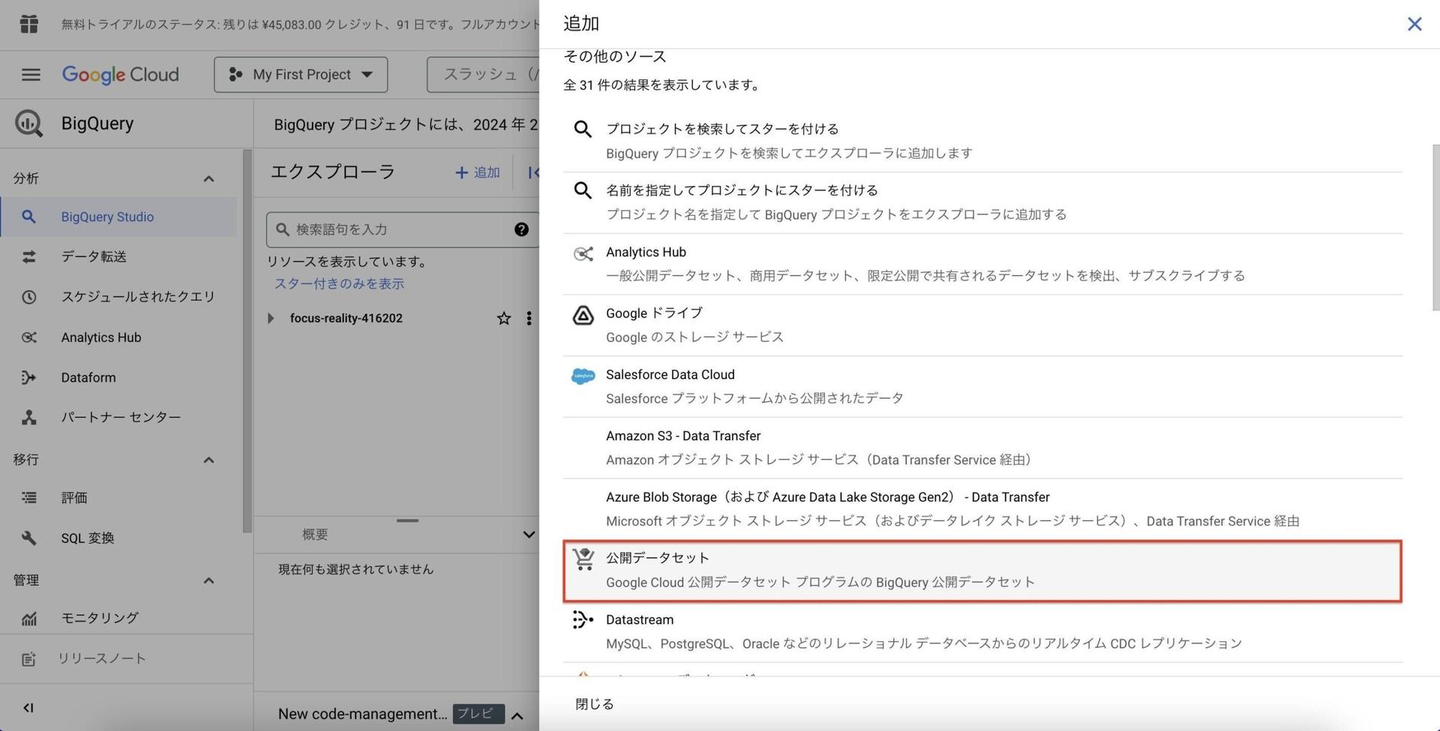Viewport: 1440px width, 731px height.
Task: Toggle the 概要 panel chevron
Action: click(x=529, y=535)
